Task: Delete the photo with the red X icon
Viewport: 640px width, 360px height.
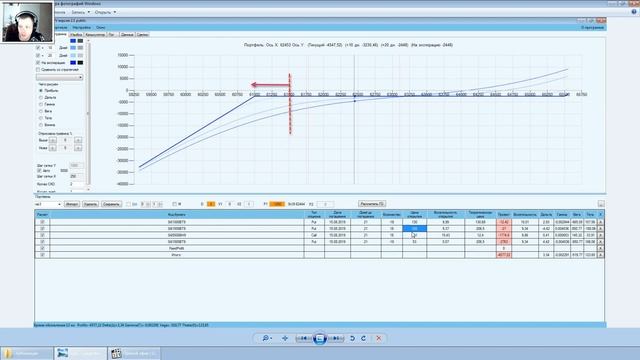Action: pos(379,338)
